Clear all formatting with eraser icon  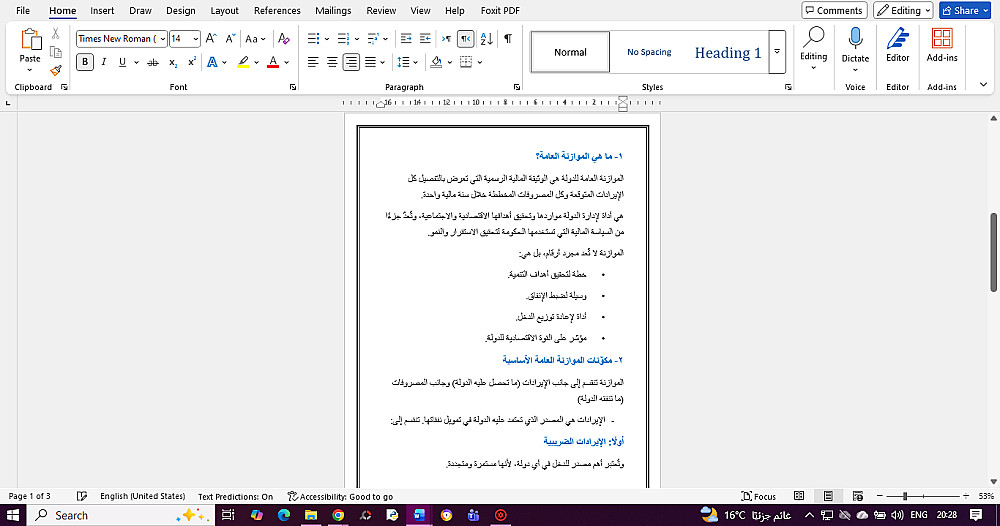coord(284,39)
